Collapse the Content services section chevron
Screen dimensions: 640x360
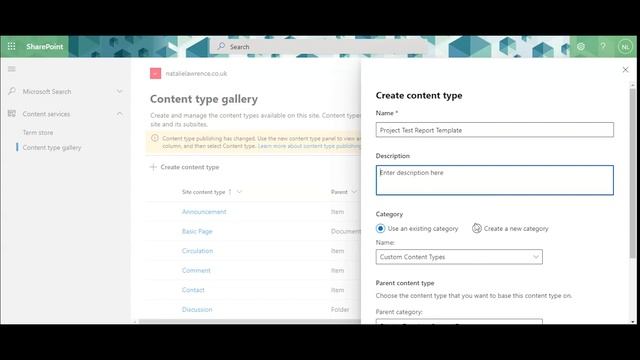(x=119, y=114)
